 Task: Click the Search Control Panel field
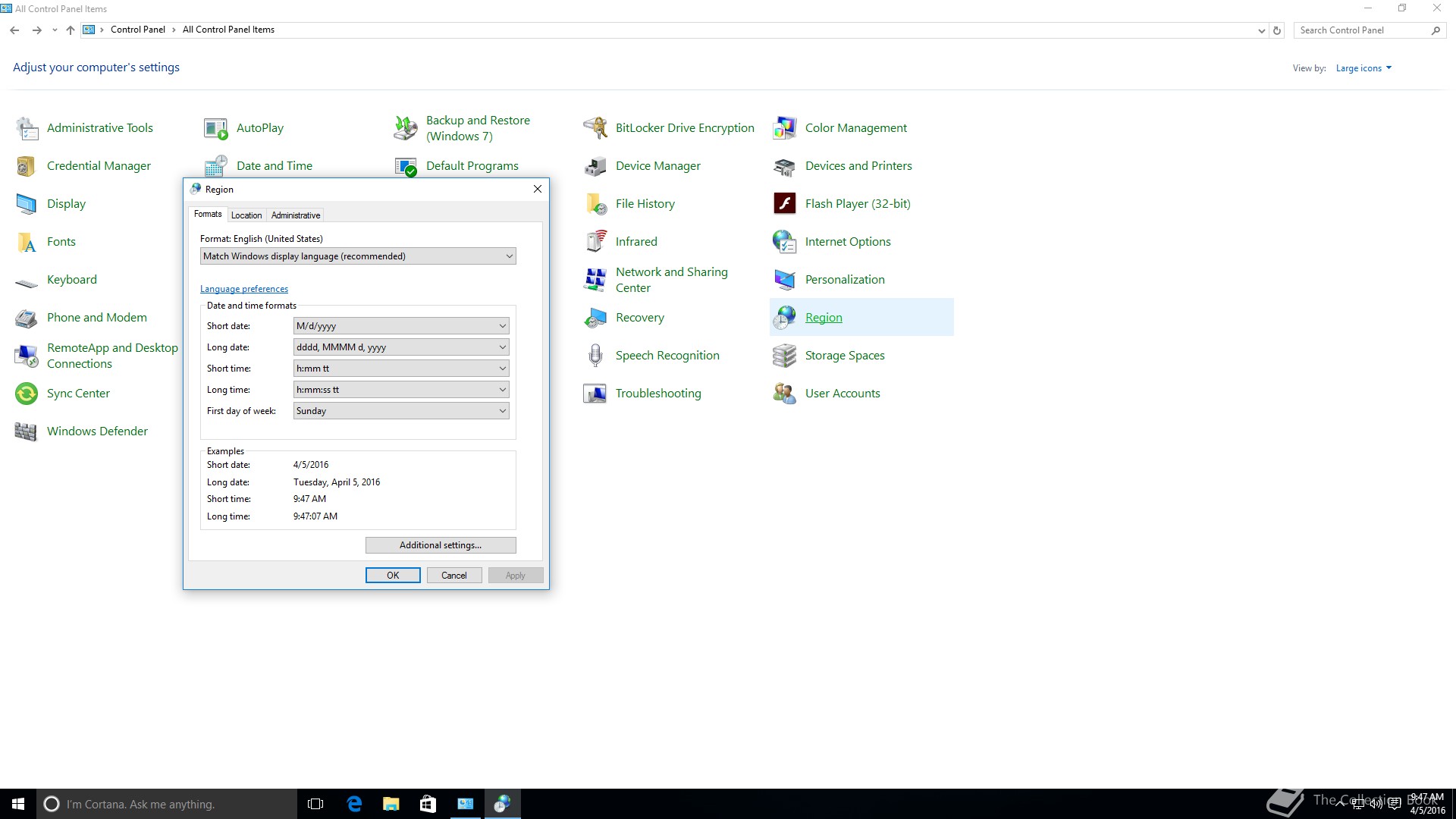coord(1361,30)
